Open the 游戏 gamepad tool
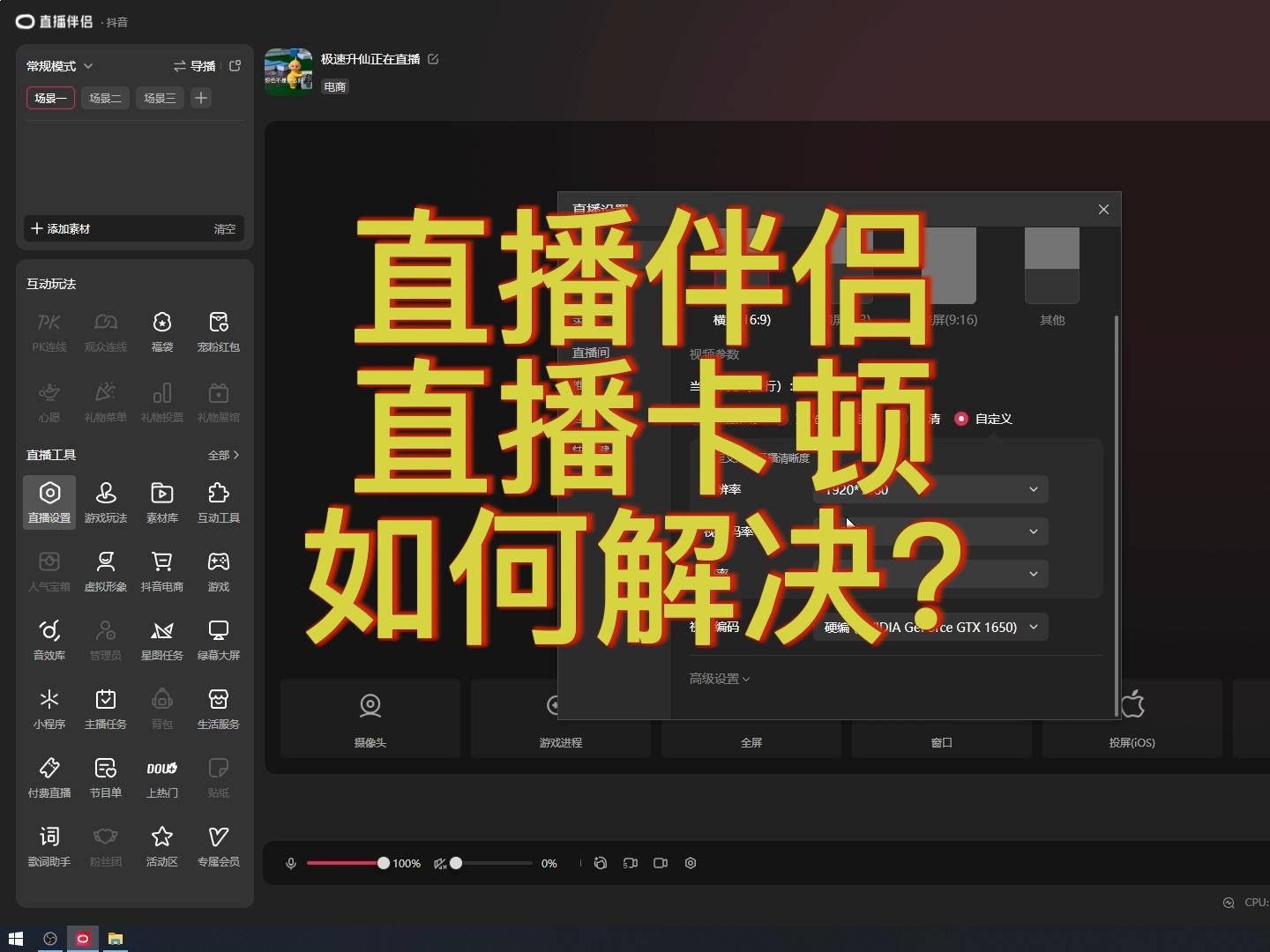This screenshot has height=952, width=1270. click(x=219, y=571)
